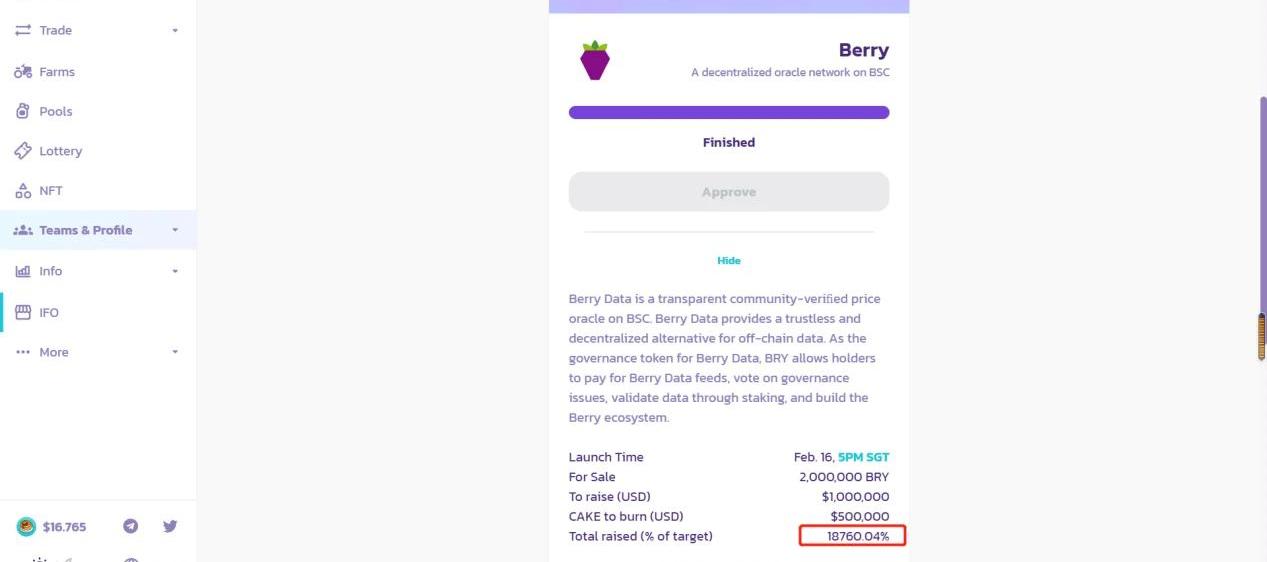Click the NFT shapes icon
1267x562 pixels.
pyautogui.click(x=23, y=191)
